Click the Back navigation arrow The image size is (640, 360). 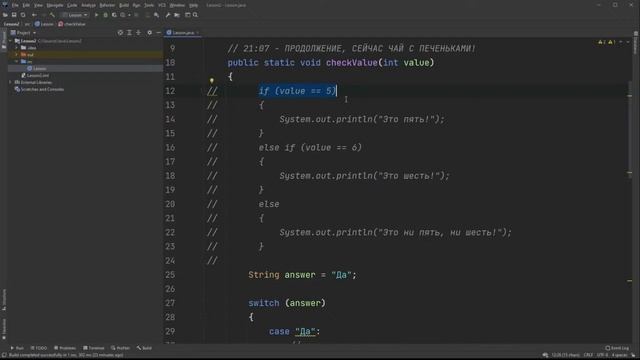click(x=34, y=15)
